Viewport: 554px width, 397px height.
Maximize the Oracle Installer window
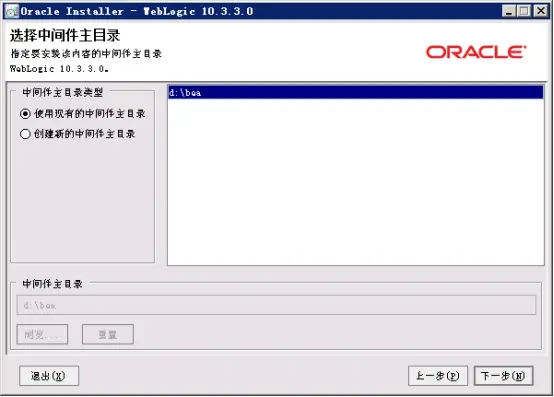(524, 11)
